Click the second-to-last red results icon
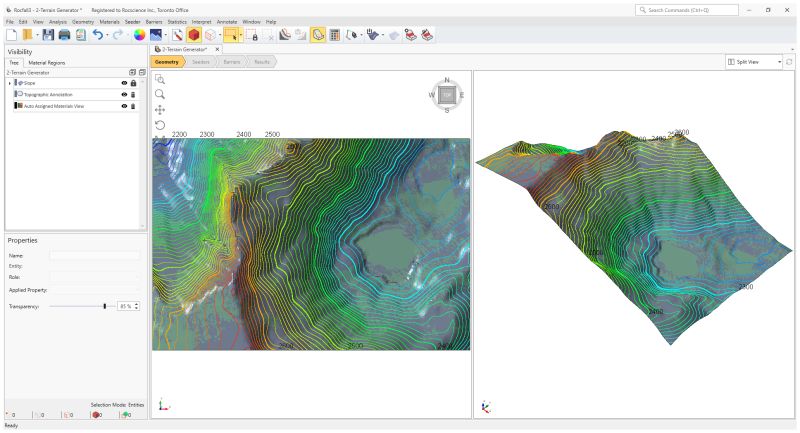 pyautogui.click(x=411, y=35)
